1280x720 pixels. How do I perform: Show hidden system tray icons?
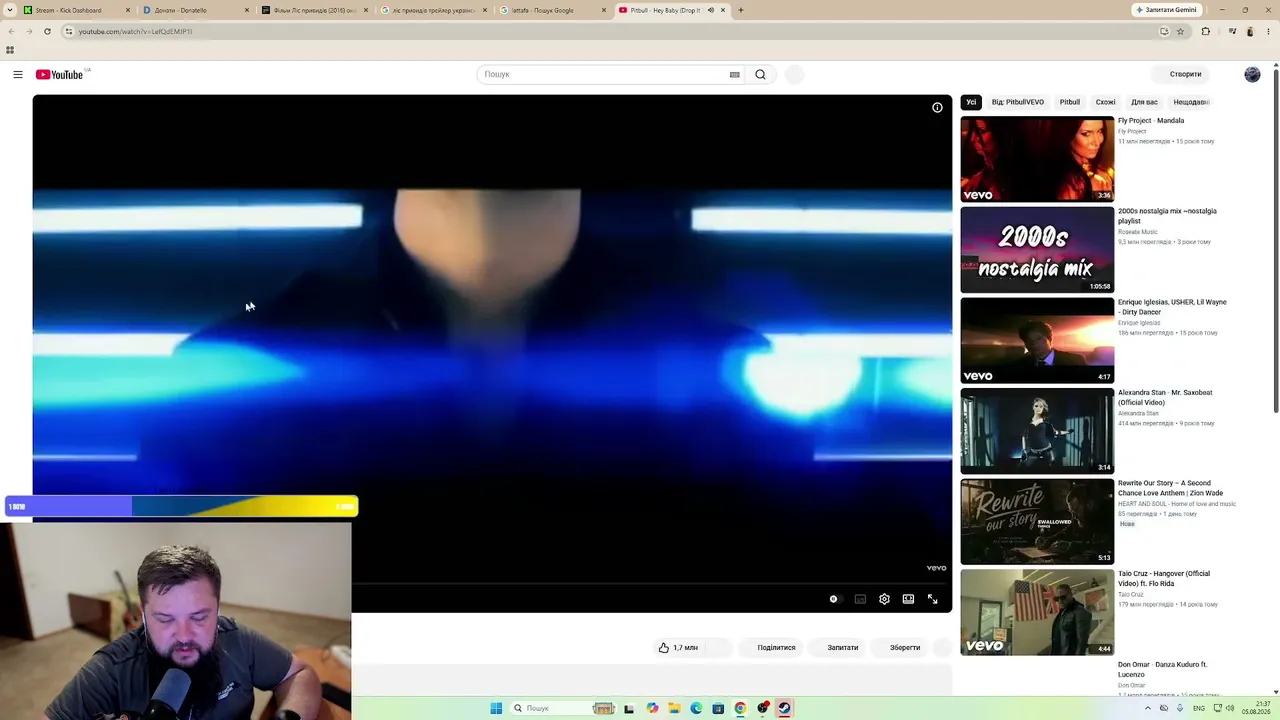[1148, 708]
